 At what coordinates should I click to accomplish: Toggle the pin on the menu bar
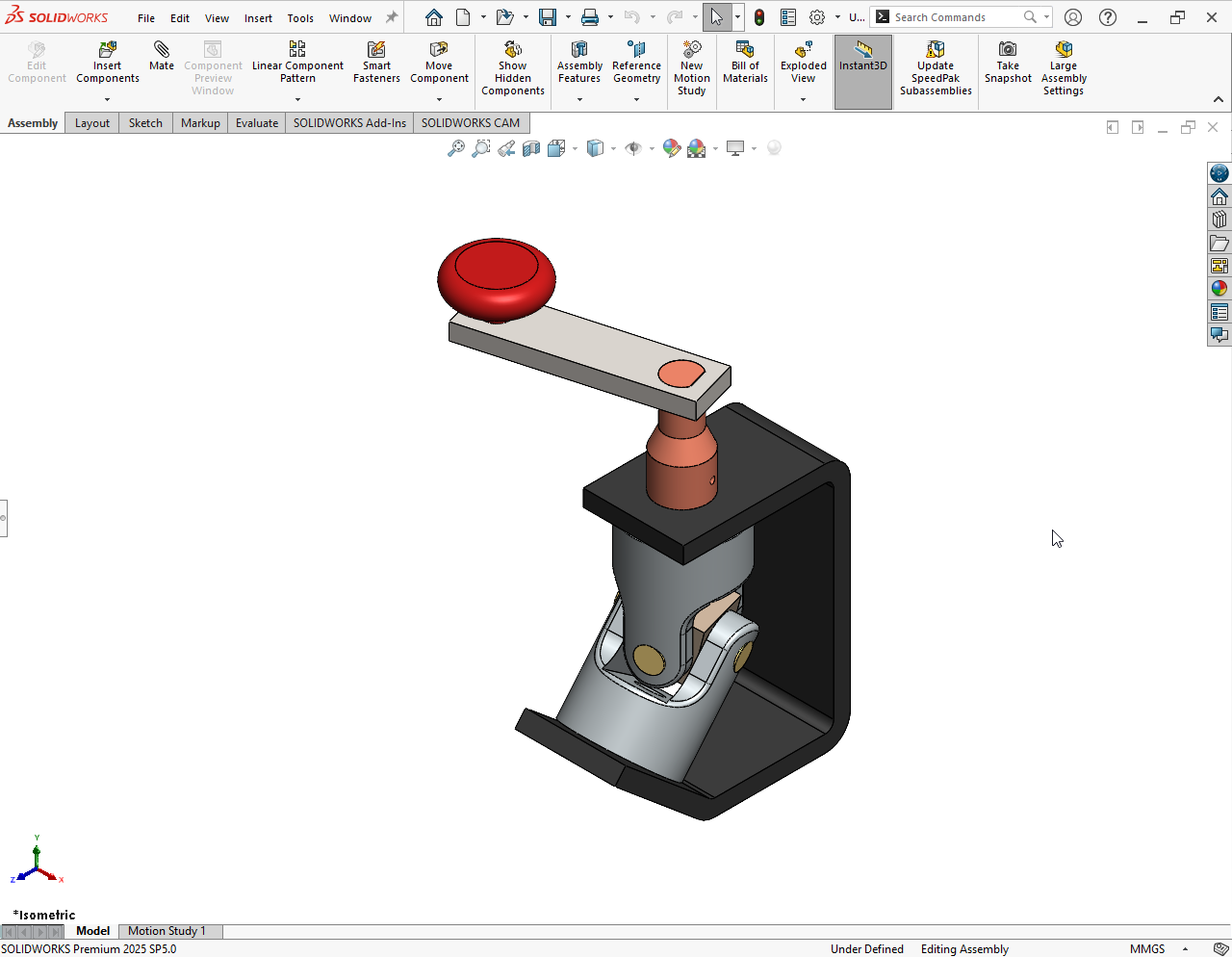pyautogui.click(x=392, y=17)
